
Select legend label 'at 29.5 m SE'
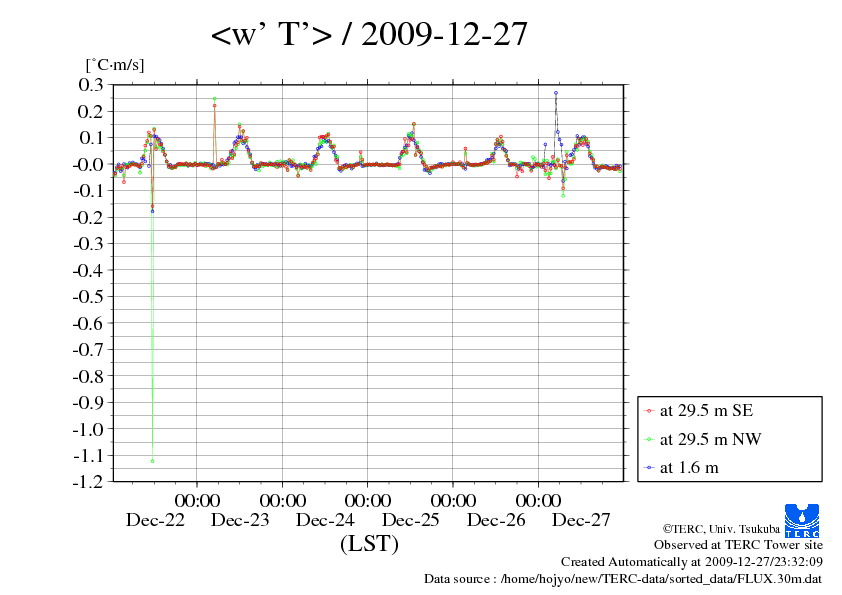[706, 411]
